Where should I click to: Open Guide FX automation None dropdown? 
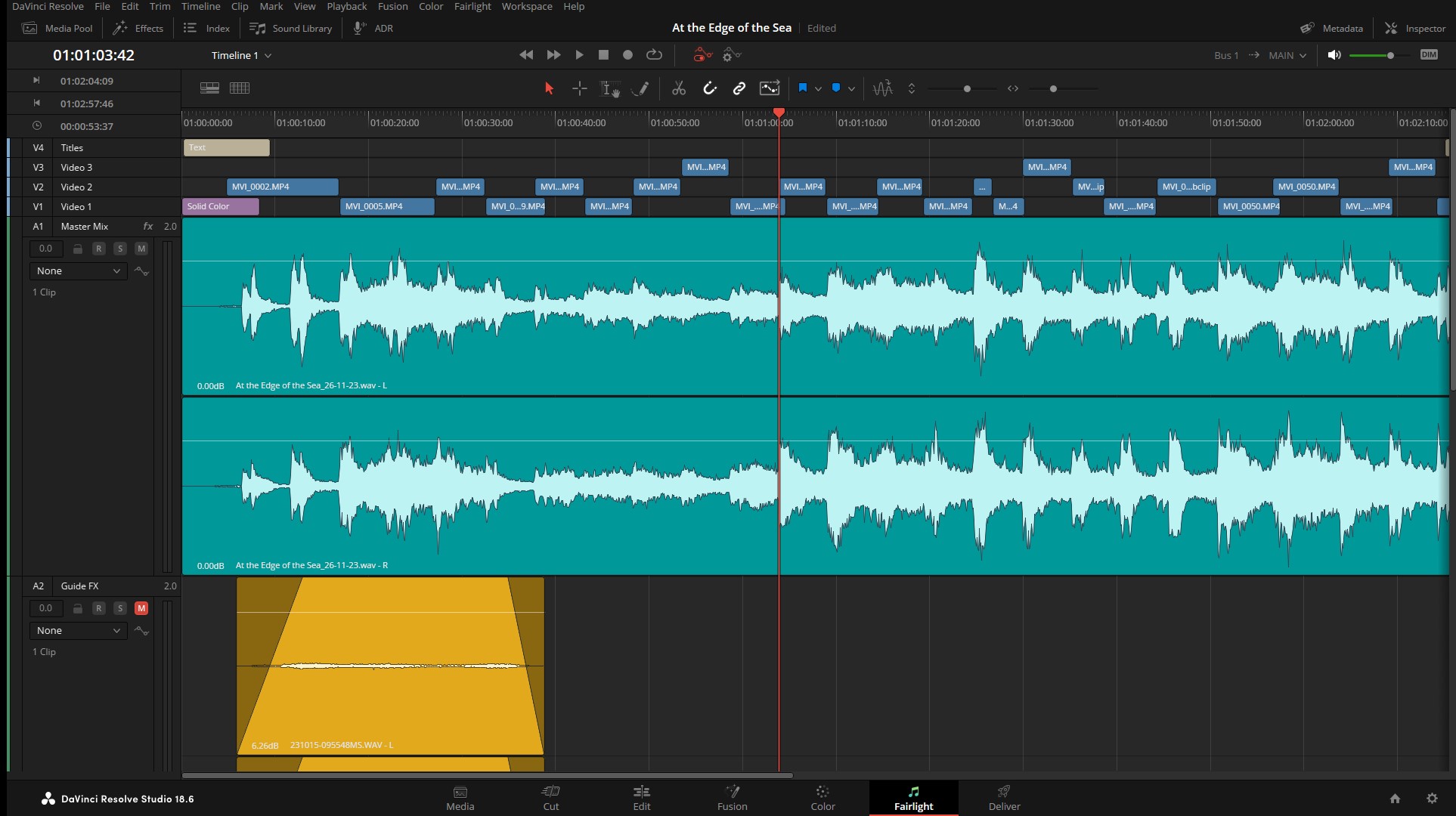pos(78,630)
